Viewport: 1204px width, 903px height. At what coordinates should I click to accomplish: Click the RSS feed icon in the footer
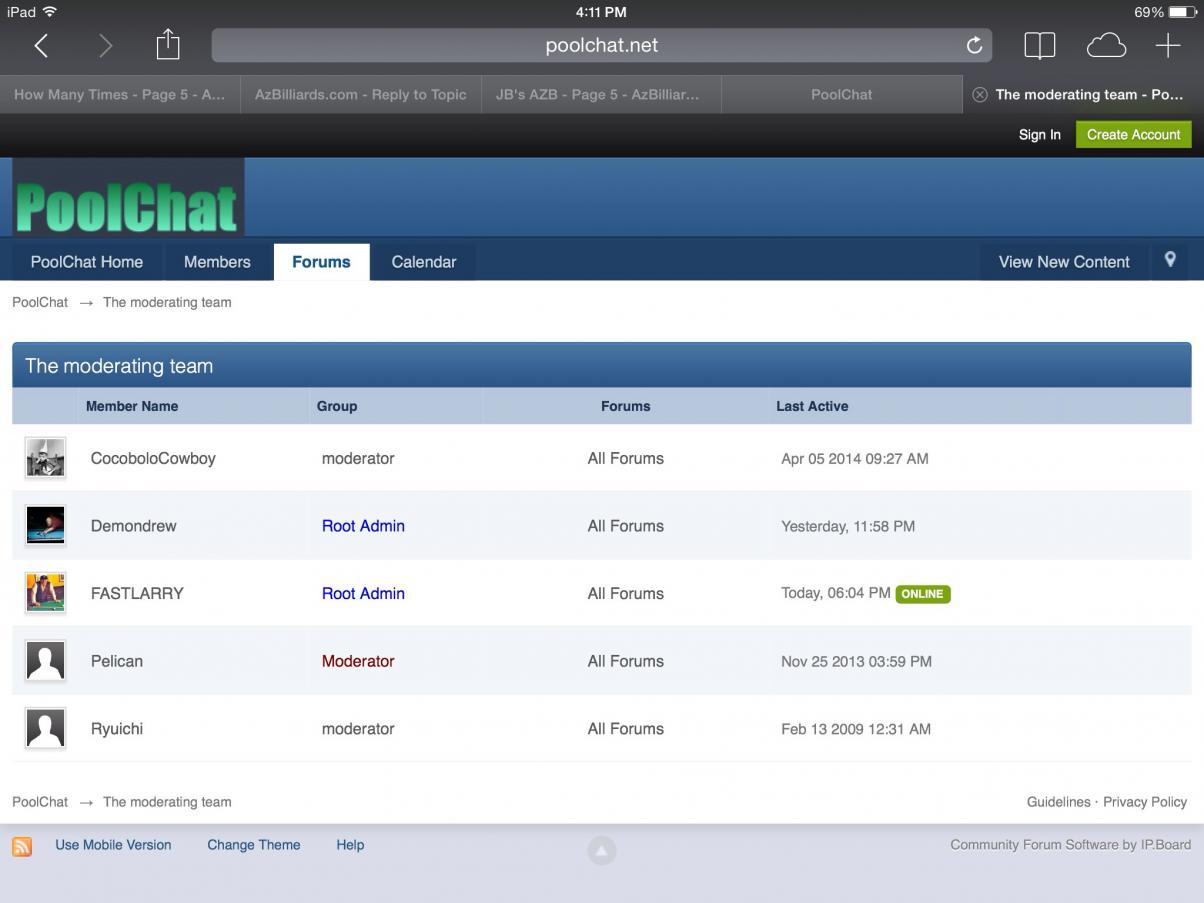pyautogui.click(x=22, y=846)
